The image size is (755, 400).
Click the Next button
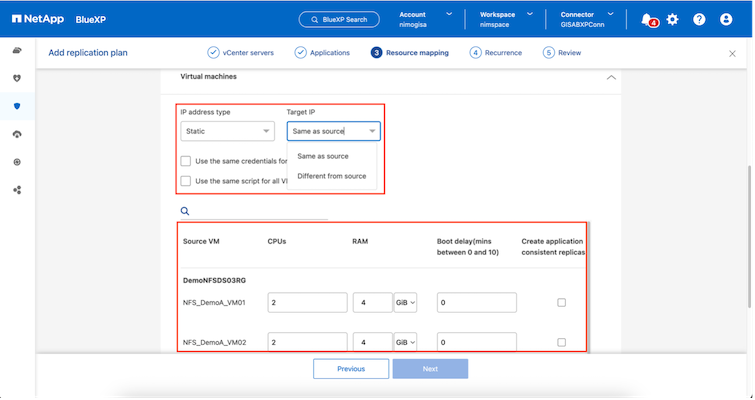click(x=430, y=369)
